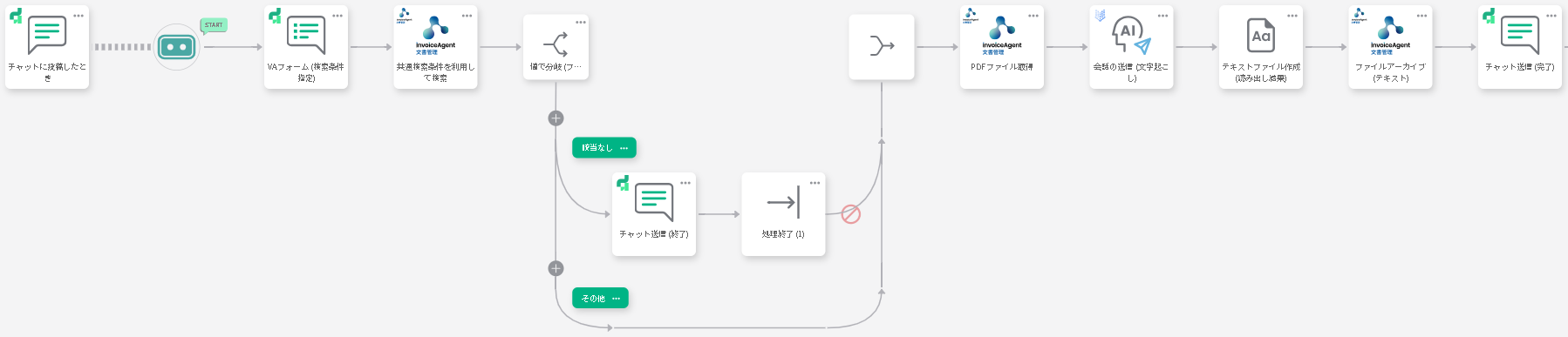Screen dimensions: 1568x337
Task: Click the 該当なし branch label
Action: (597, 148)
